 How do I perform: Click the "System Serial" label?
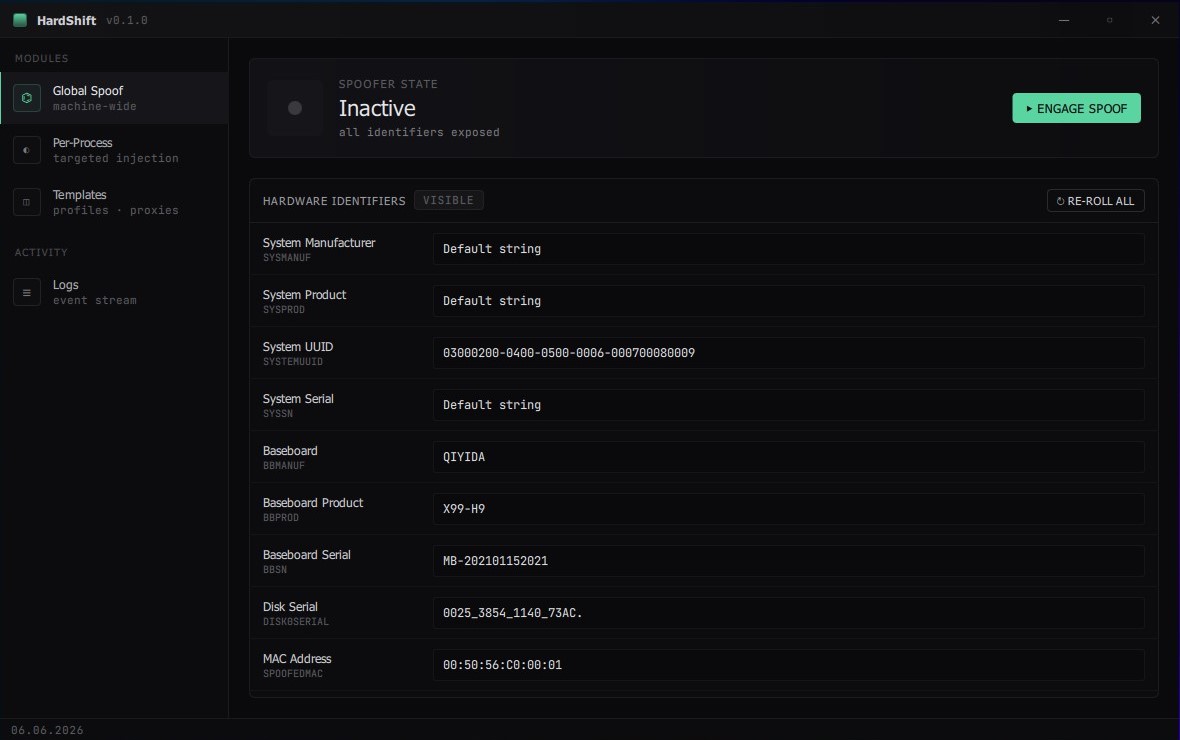pyautogui.click(x=298, y=398)
